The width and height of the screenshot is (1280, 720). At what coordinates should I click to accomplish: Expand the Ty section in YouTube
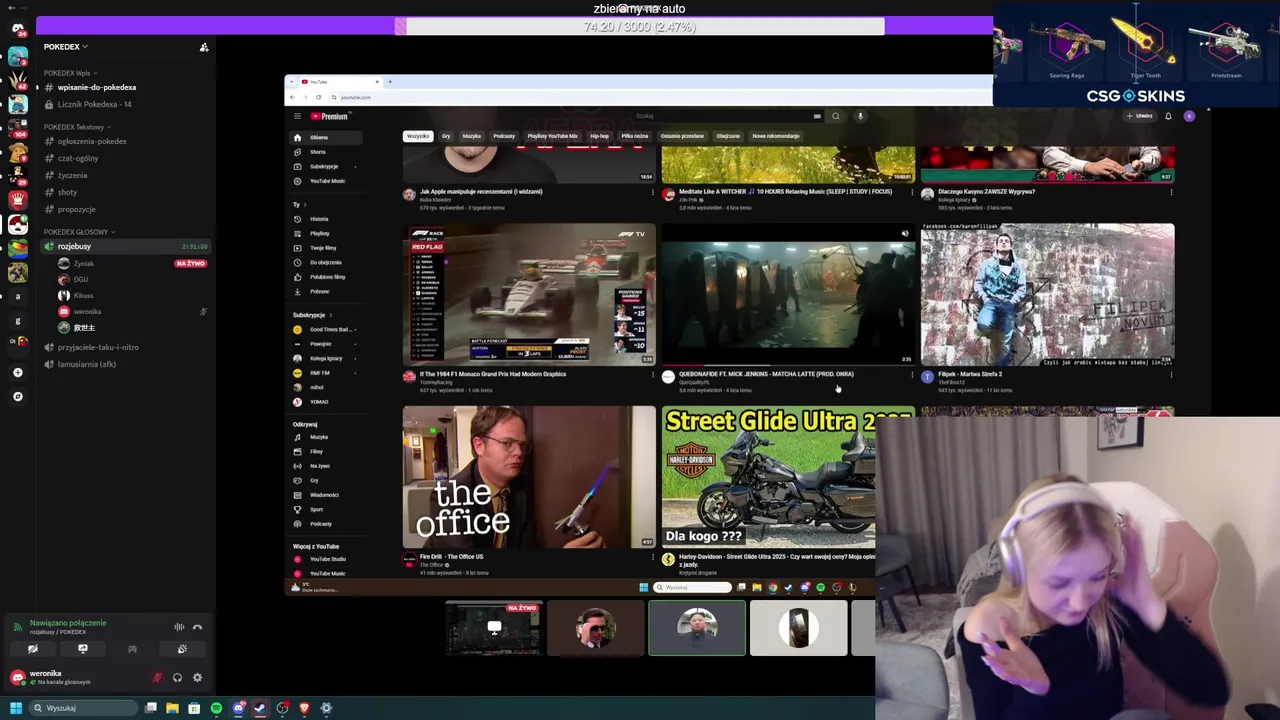pos(299,204)
